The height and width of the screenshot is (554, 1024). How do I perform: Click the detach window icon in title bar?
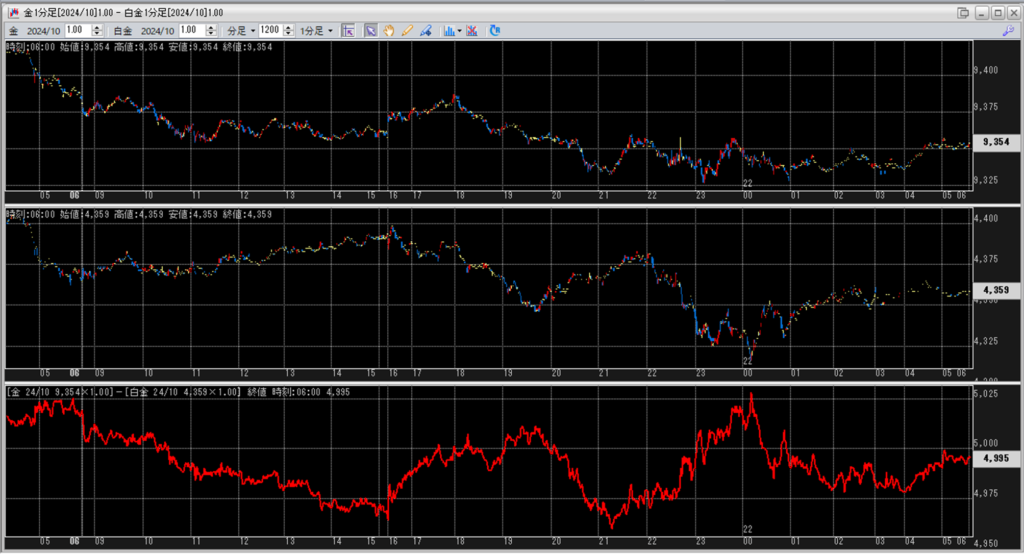(x=963, y=12)
